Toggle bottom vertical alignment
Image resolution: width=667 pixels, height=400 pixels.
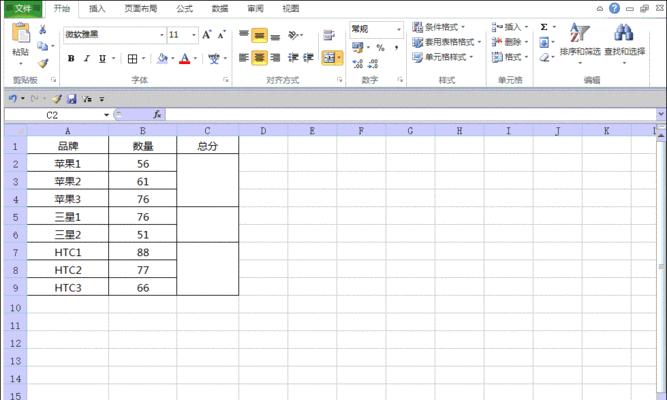(x=275, y=36)
